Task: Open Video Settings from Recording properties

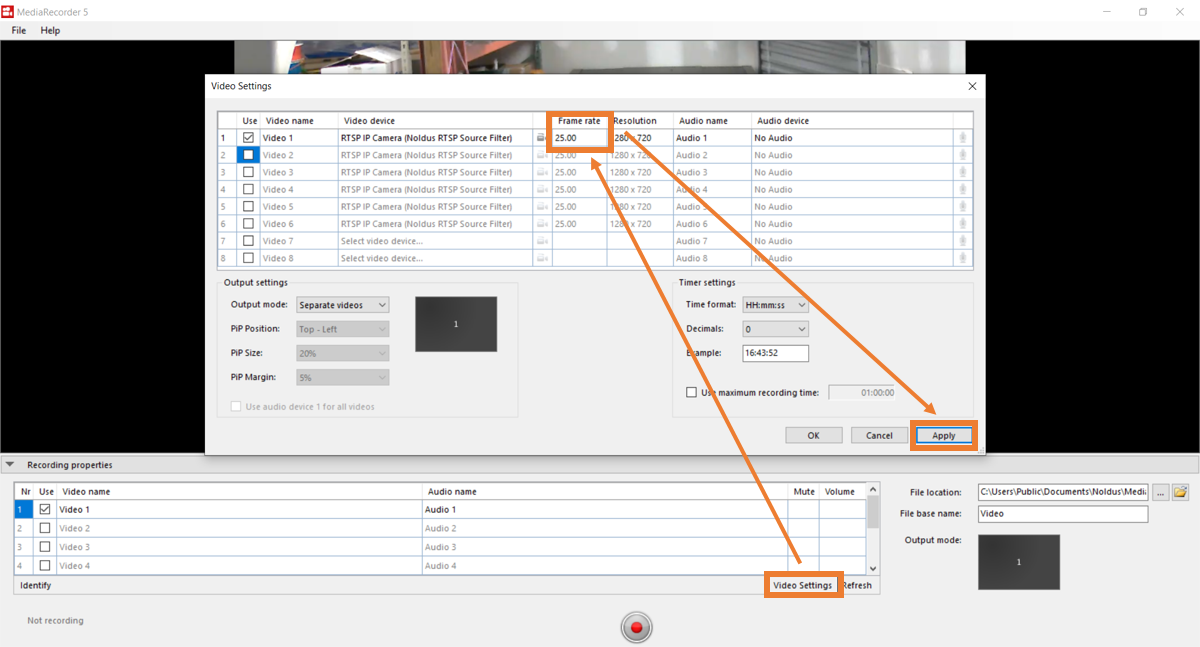Action: [803, 585]
